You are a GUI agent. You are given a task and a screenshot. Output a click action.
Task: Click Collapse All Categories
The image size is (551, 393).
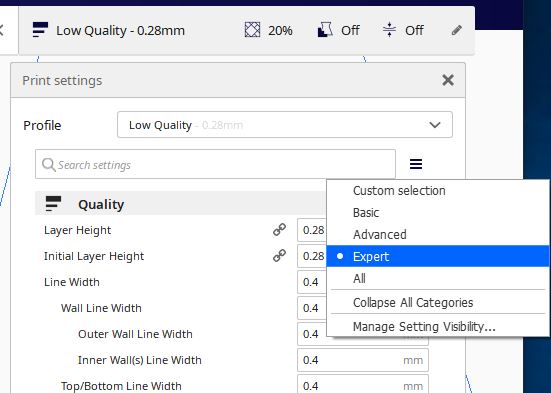tap(438, 302)
